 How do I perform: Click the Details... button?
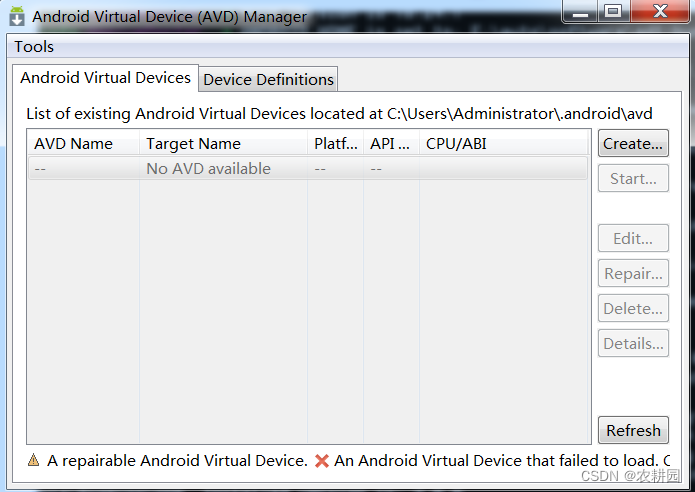pyautogui.click(x=633, y=344)
